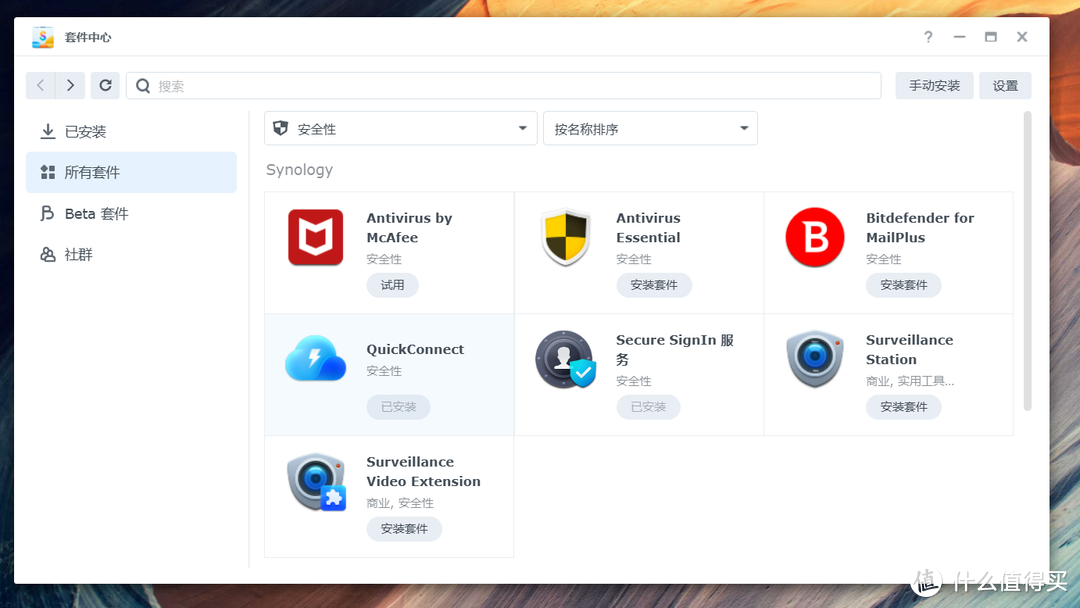Viewport: 1080px width, 608px height.
Task: Maximize the Package Center window
Action: point(990,37)
